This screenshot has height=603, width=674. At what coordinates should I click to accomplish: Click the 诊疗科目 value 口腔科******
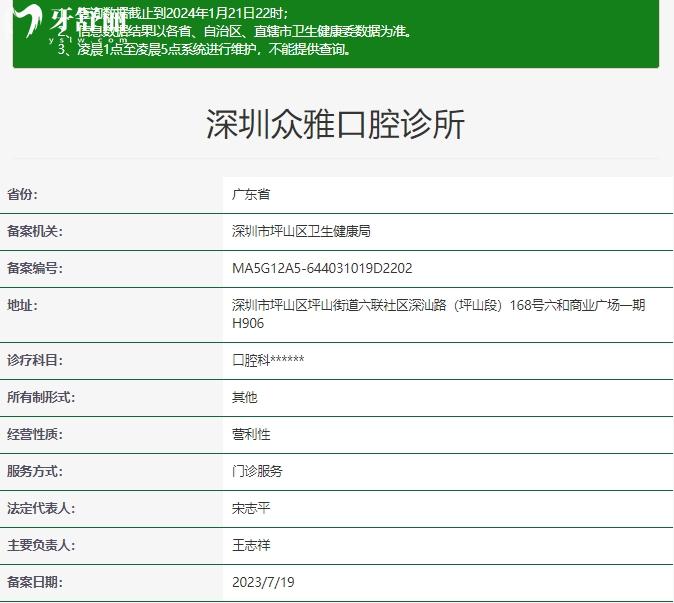(x=268, y=360)
